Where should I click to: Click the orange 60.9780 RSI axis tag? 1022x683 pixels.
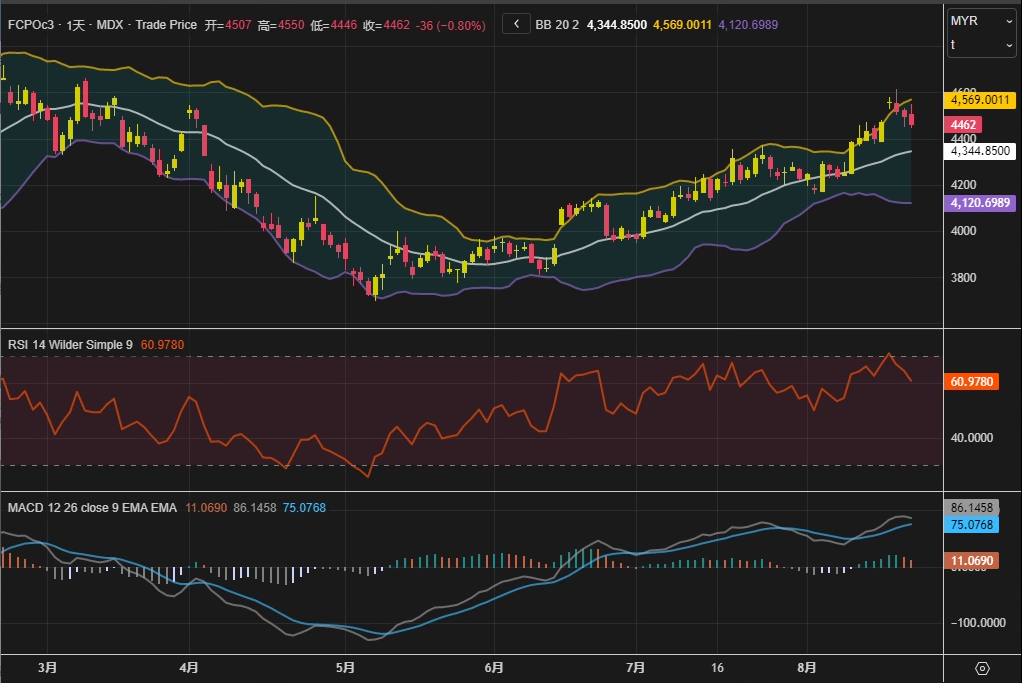pyautogui.click(x=971, y=381)
